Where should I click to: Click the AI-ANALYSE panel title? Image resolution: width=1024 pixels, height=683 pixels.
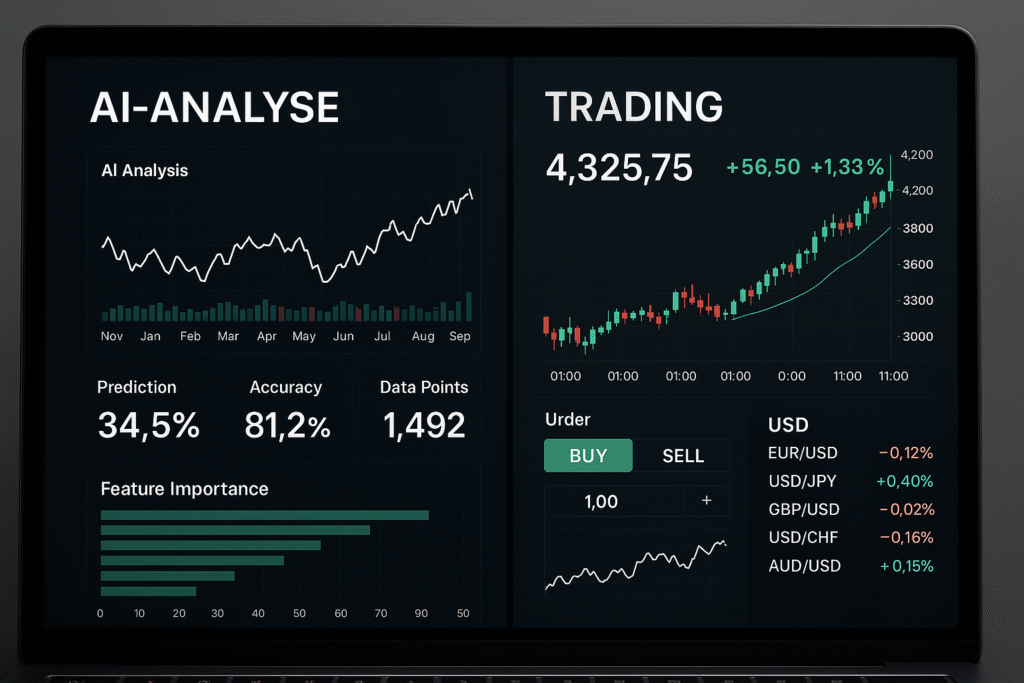point(214,107)
